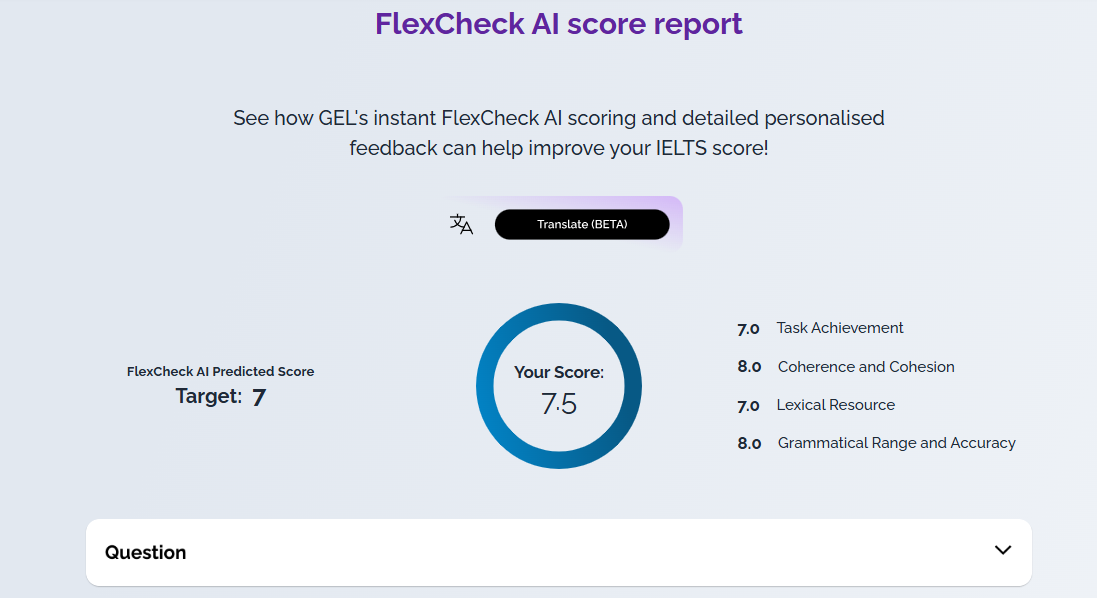
Task: Select the Task Achievement criterion label
Action: click(x=840, y=328)
